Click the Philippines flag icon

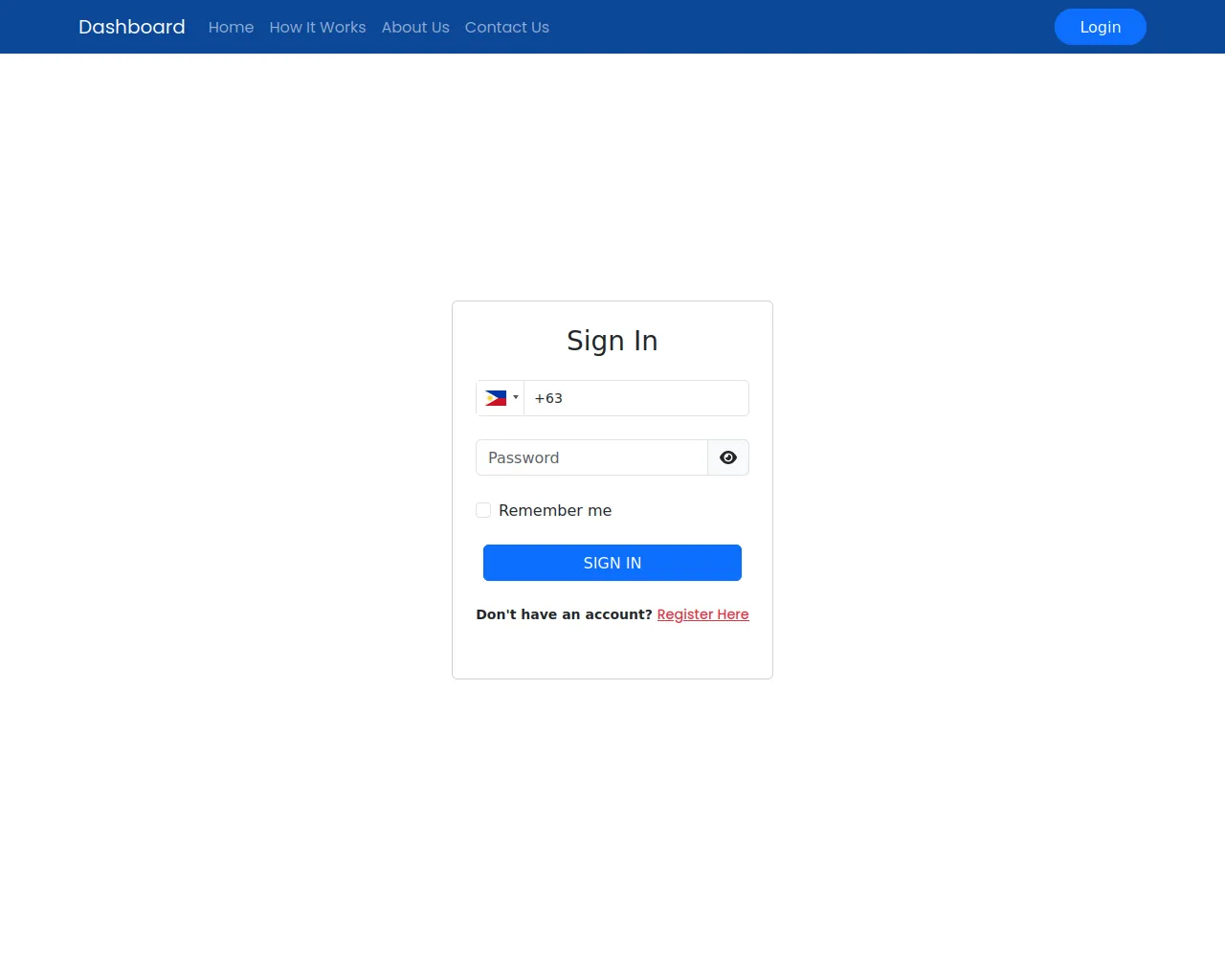(496, 398)
